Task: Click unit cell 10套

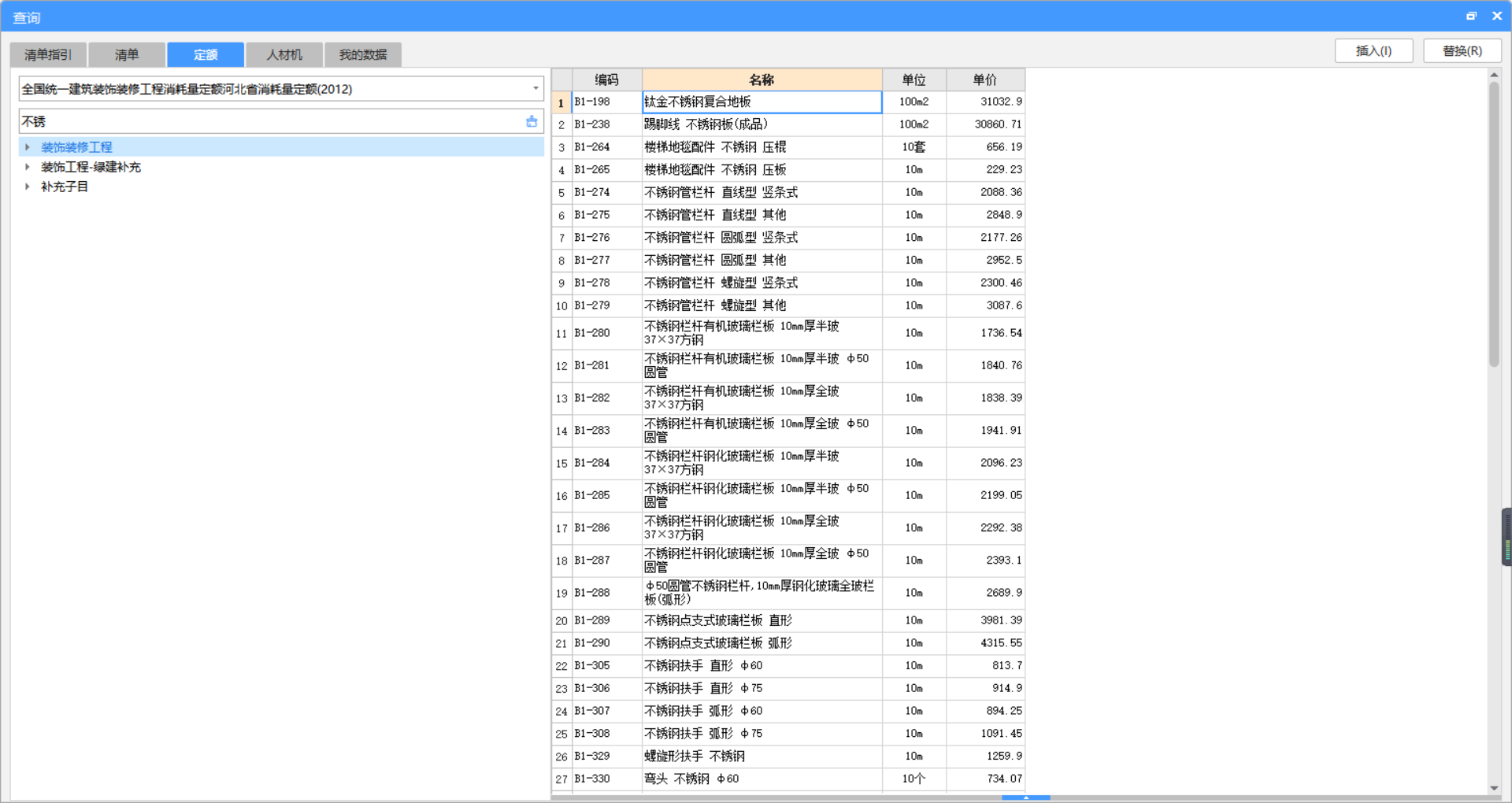Action: pyautogui.click(x=914, y=147)
